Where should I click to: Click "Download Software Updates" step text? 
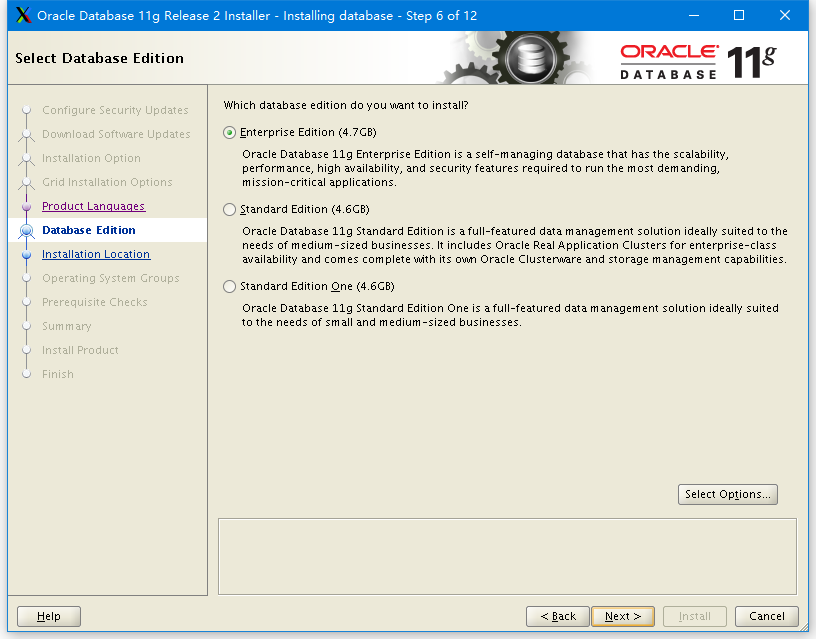click(116, 134)
